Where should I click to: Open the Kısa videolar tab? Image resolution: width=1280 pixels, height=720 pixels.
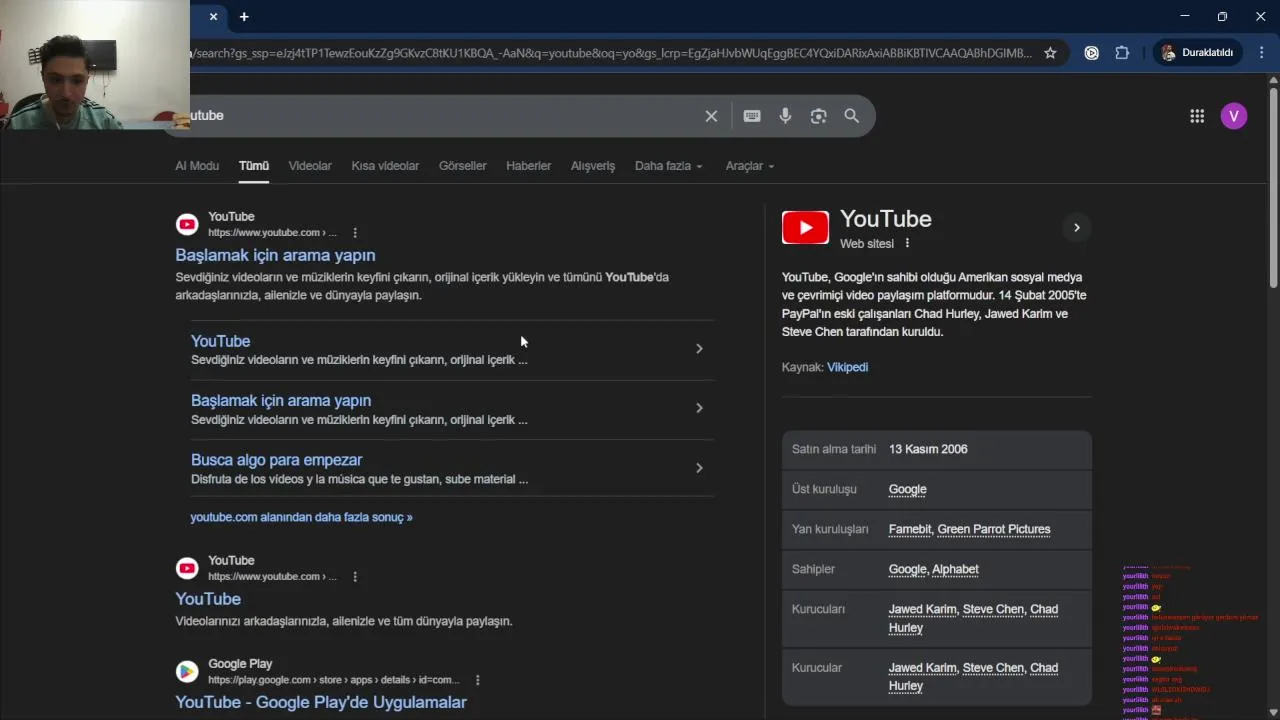(x=385, y=166)
